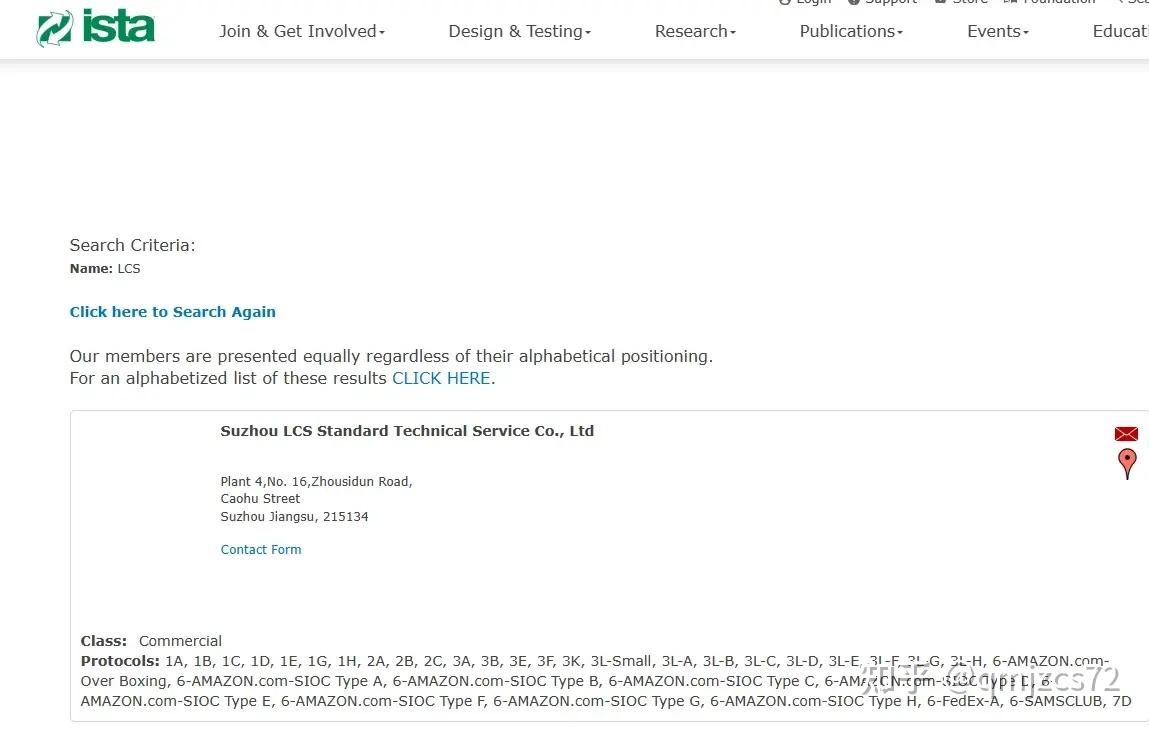
Task: Click the red map pin icon
Action: [1127, 463]
